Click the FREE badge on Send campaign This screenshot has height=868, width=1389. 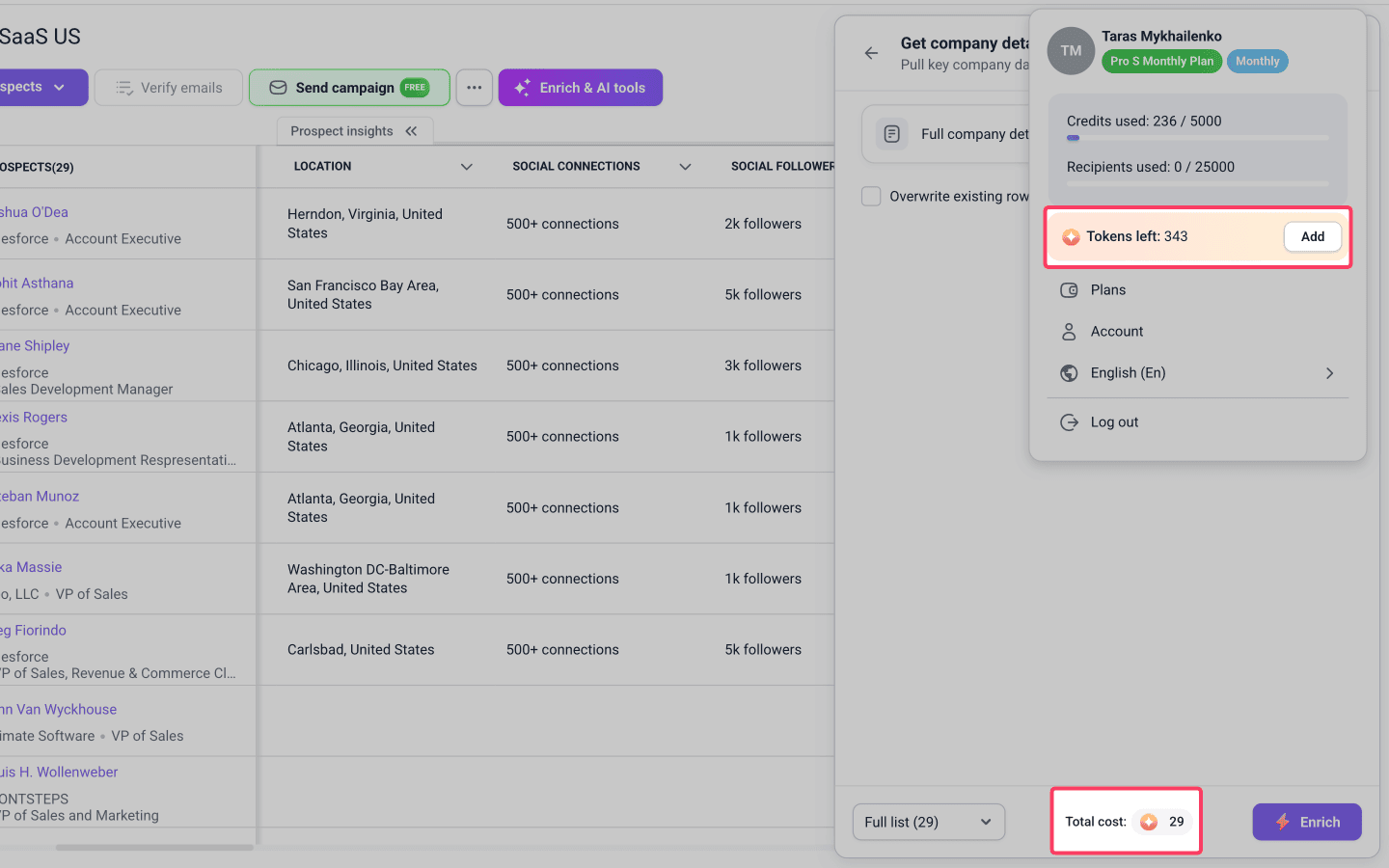coord(415,88)
